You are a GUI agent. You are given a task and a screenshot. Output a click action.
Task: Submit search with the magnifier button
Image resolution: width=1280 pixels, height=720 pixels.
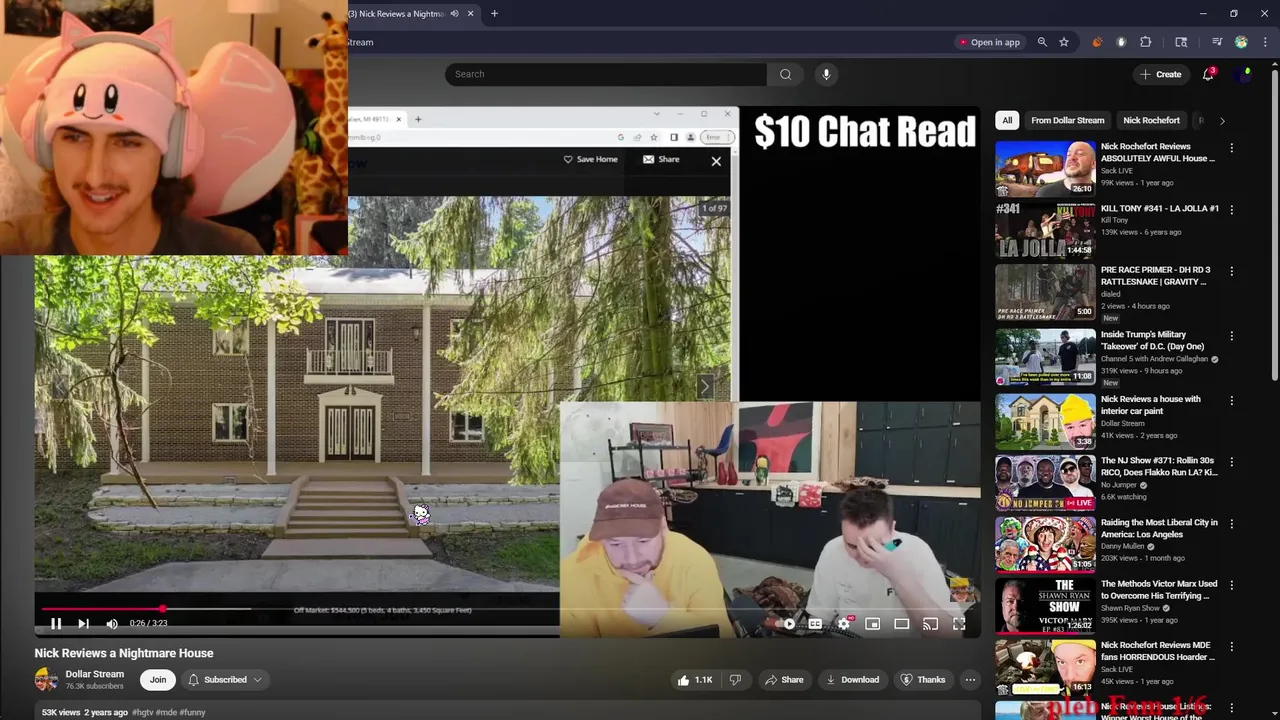pyautogui.click(x=785, y=74)
